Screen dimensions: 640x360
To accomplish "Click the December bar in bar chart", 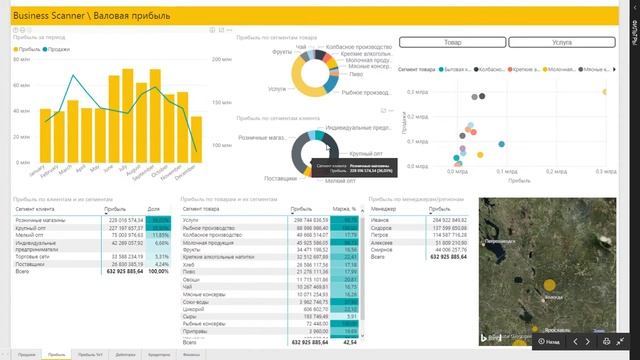I will click(x=196, y=140).
